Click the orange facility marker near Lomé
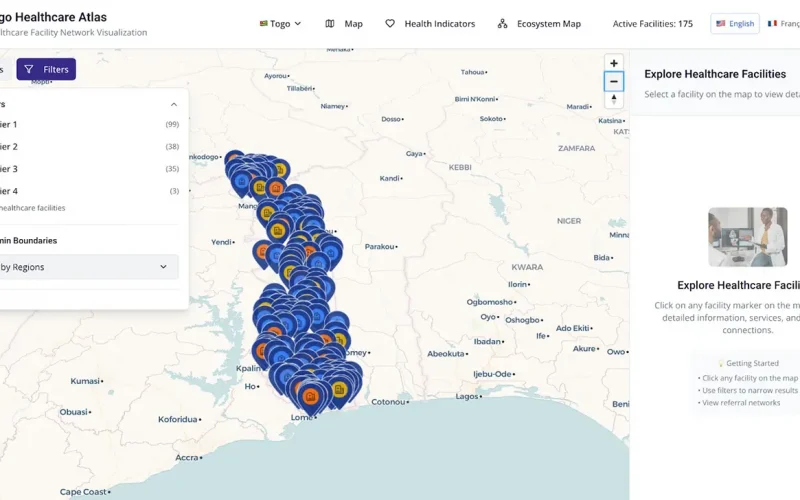 click(313, 396)
